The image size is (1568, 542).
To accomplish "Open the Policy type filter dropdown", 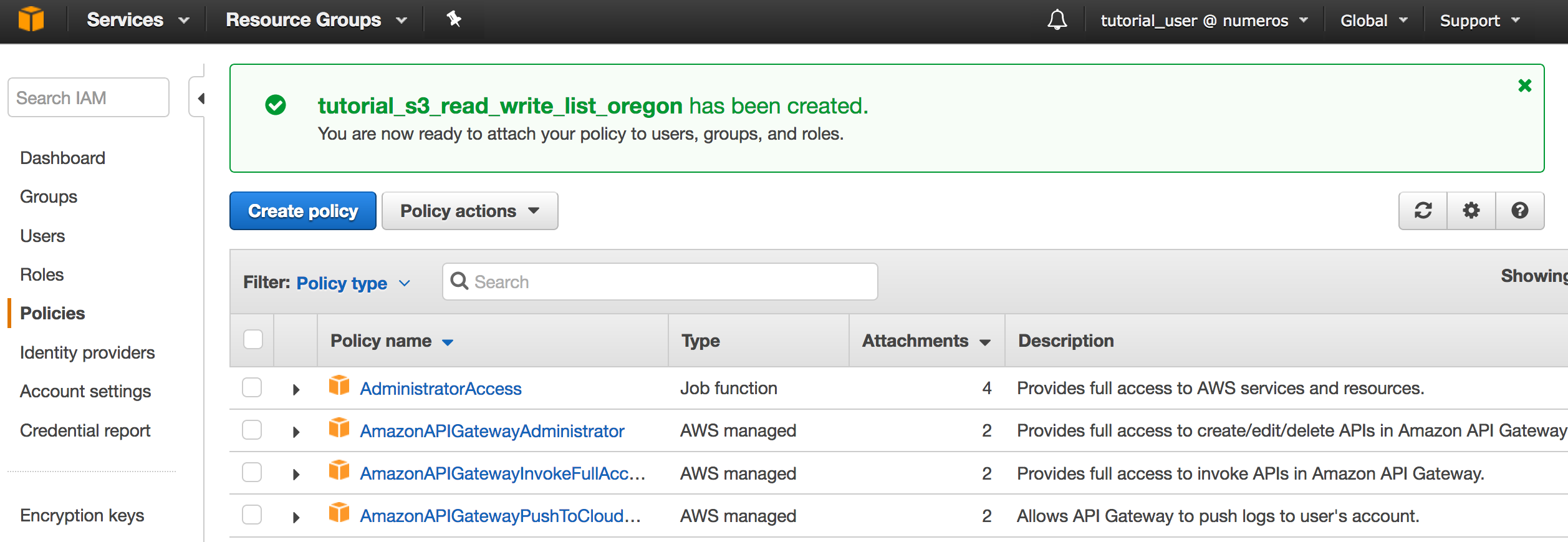I will [x=353, y=283].
